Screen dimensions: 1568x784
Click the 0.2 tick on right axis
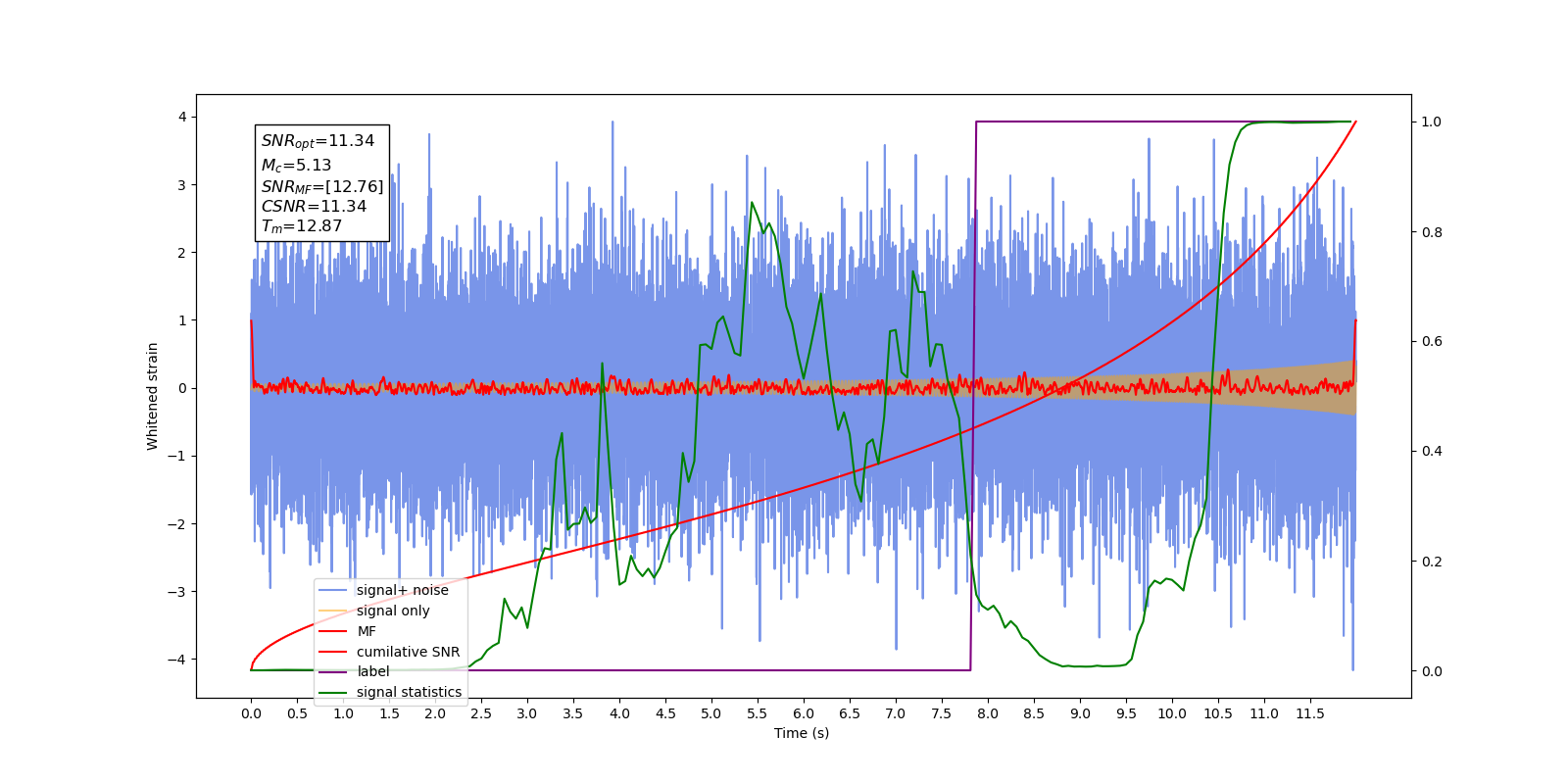pos(1432,562)
